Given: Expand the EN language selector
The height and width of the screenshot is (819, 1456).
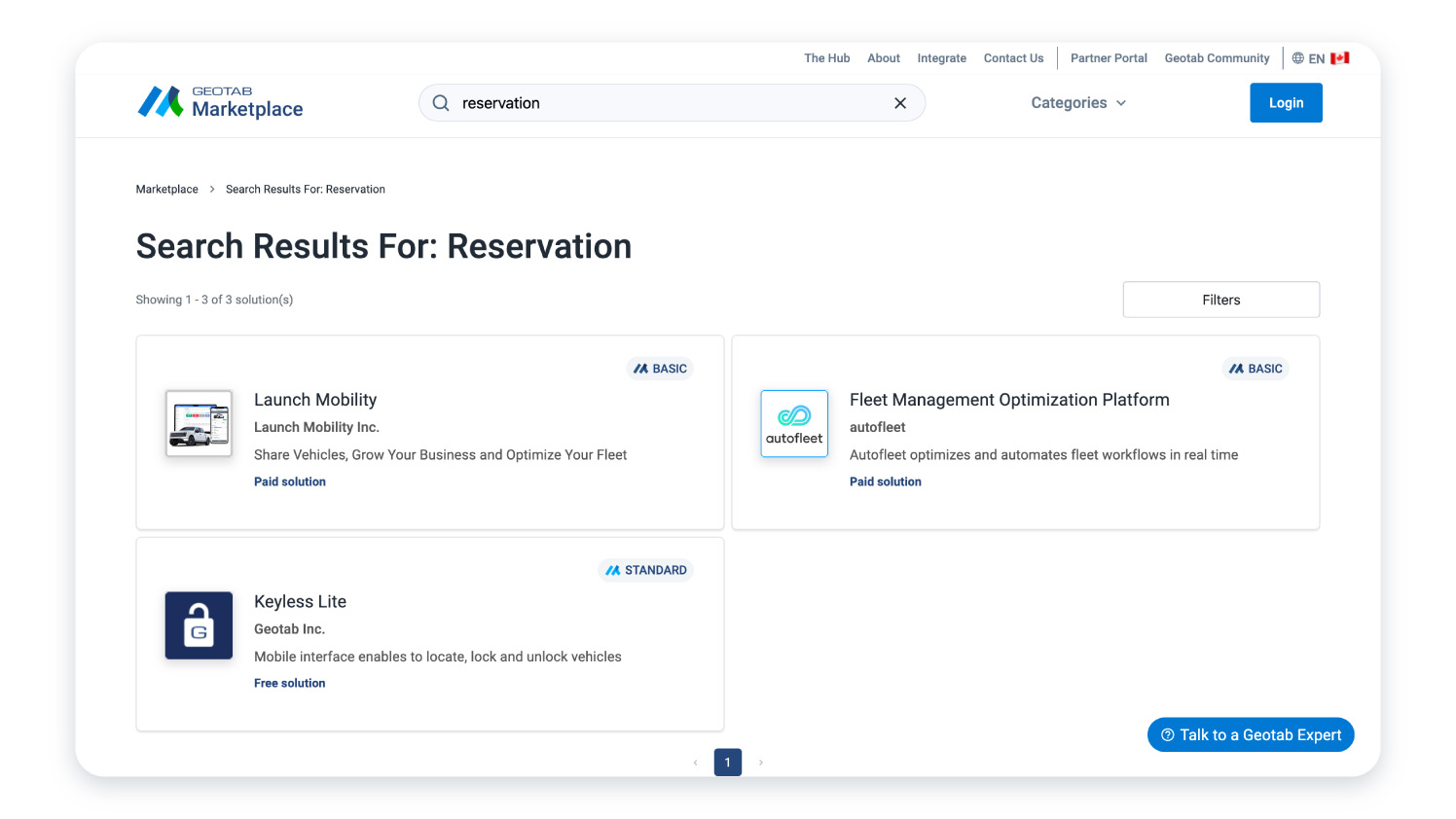Looking at the screenshot, I should point(1318,57).
